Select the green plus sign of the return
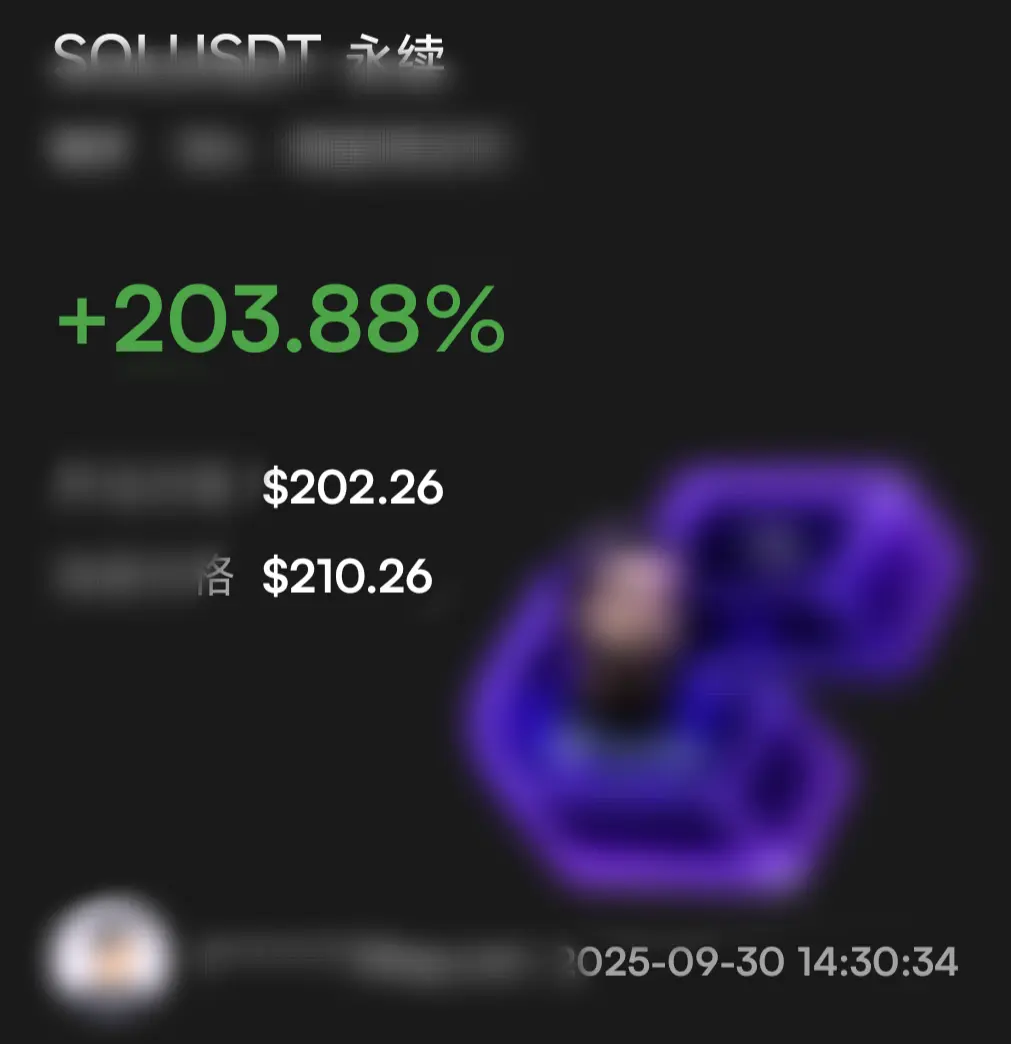1011x1044 pixels. coord(82,322)
